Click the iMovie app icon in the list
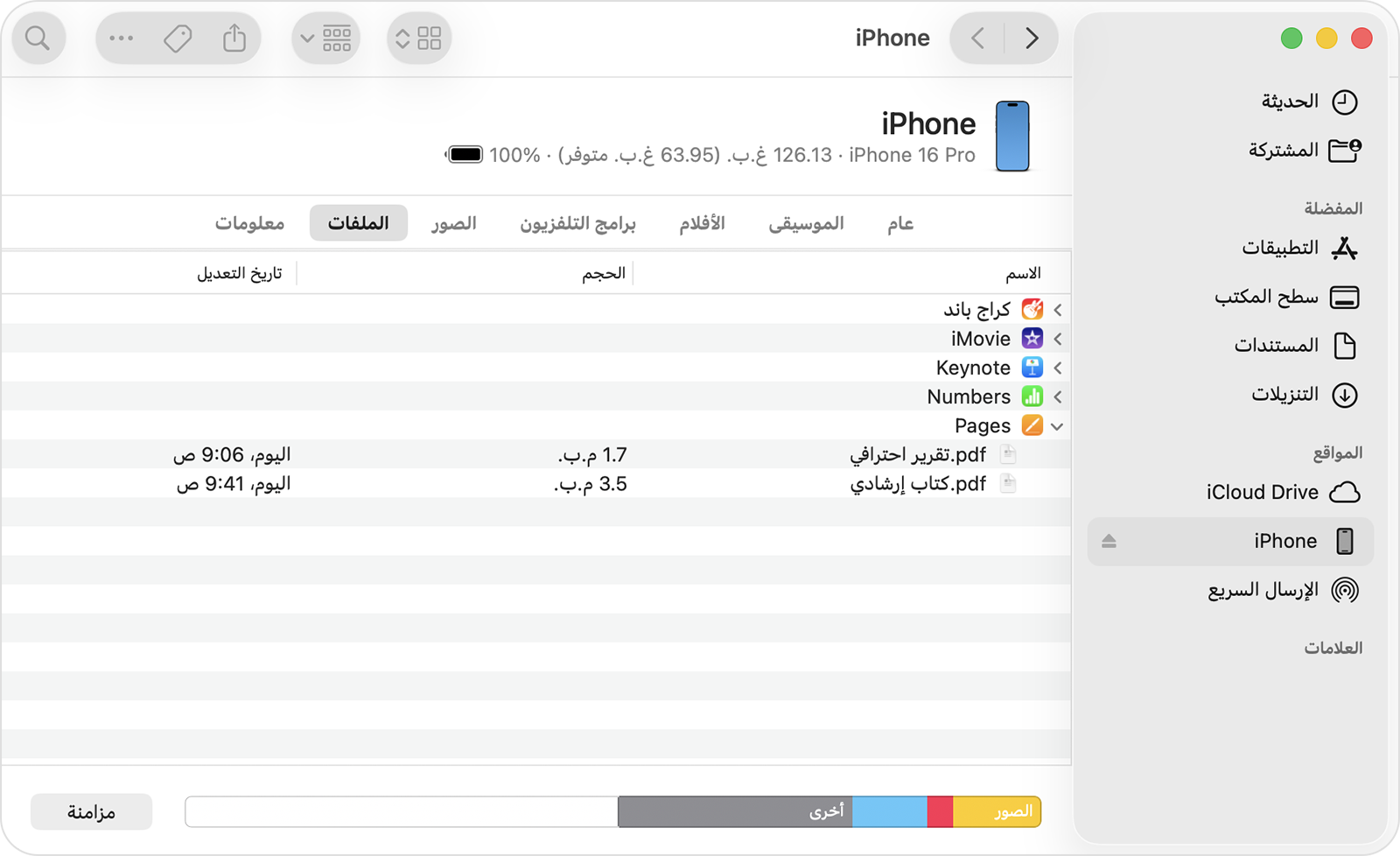This screenshot has width=1400, height=856. pyautogui.click(x=1033, y=339)
